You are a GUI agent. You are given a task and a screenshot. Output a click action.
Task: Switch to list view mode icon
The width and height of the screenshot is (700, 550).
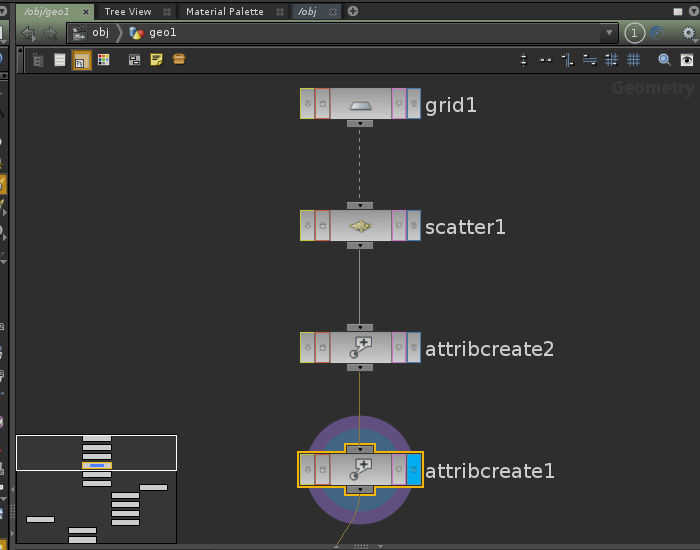tap(60, 60)
